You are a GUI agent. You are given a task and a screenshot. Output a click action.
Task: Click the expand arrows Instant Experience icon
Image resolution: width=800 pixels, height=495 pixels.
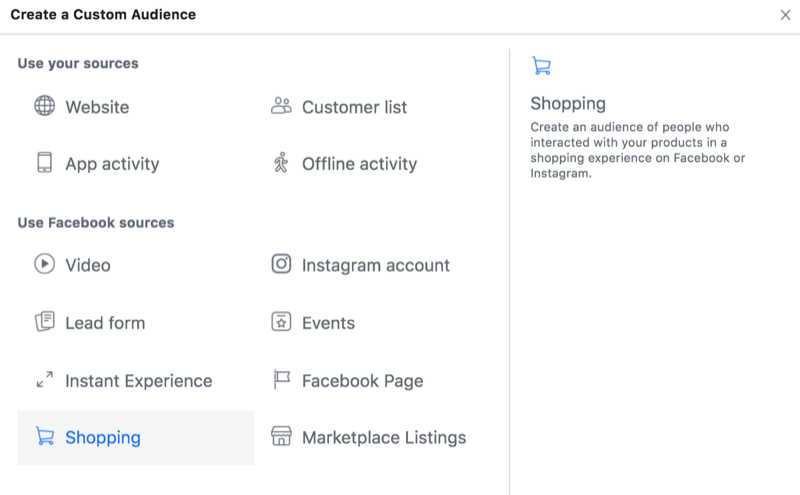44,379
